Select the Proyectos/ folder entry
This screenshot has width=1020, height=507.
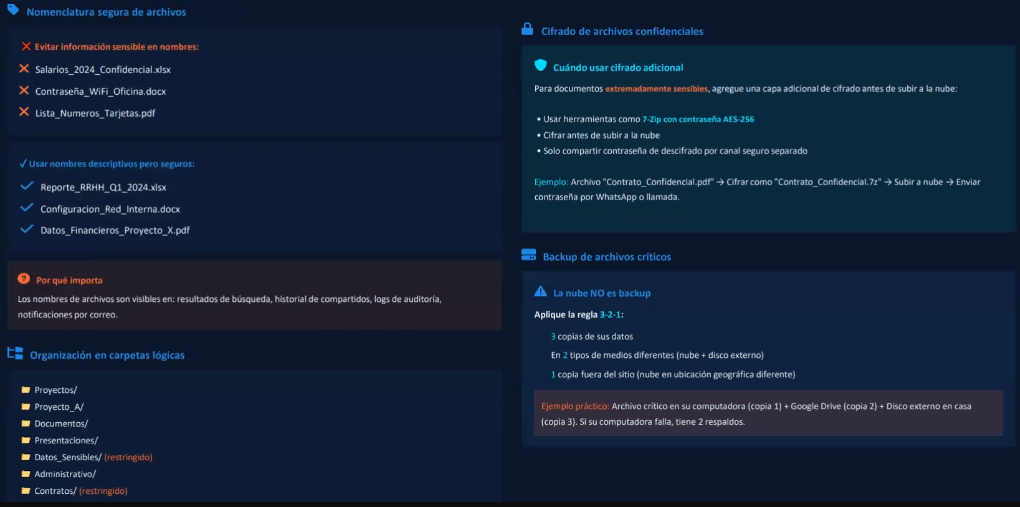pyautogui.click(x=56, y=390)
